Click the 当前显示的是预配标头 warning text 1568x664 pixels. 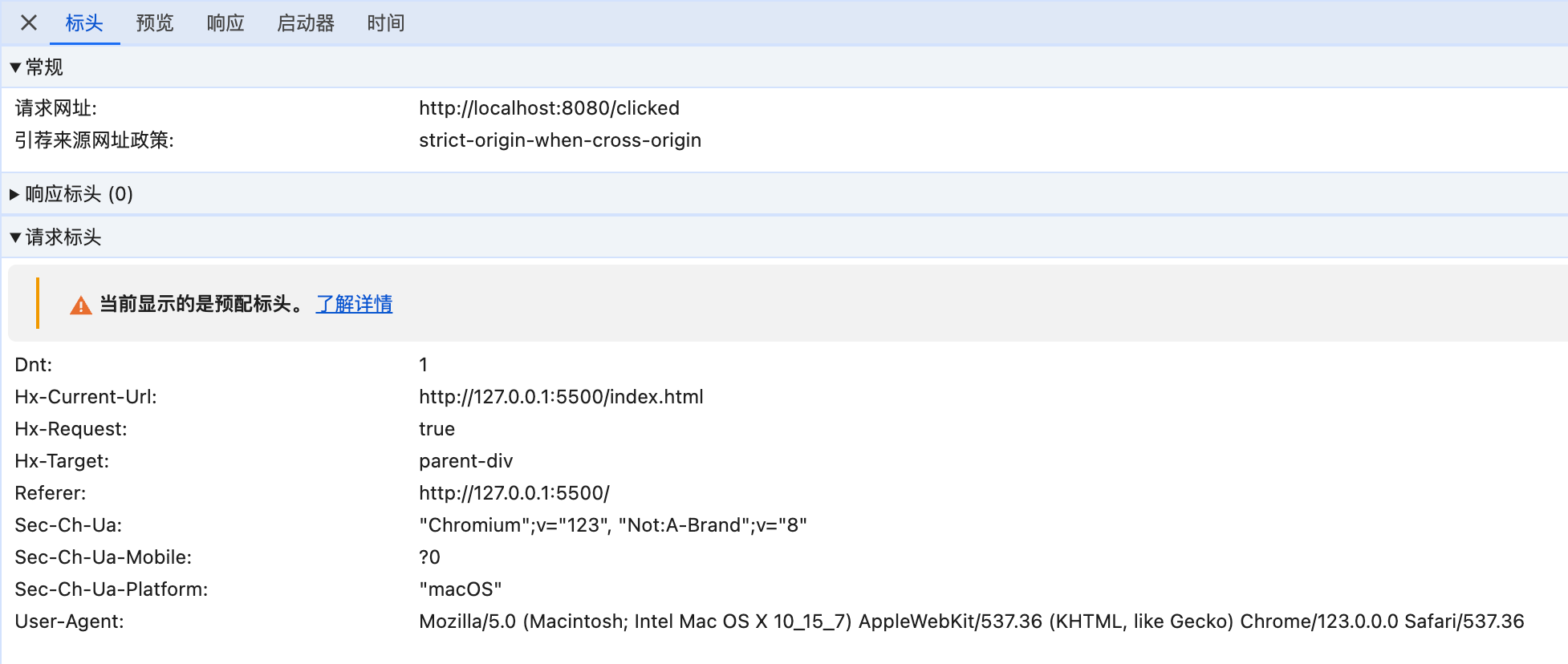click(x=201, y=304)
